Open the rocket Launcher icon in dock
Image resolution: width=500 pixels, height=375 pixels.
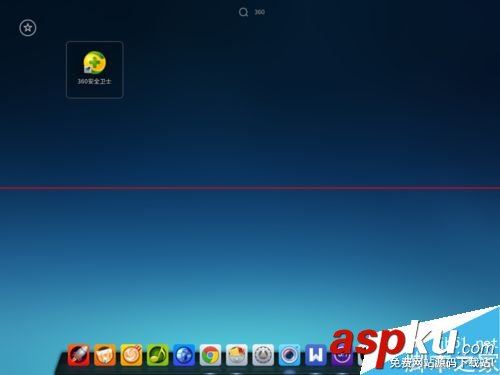(78, 355)
